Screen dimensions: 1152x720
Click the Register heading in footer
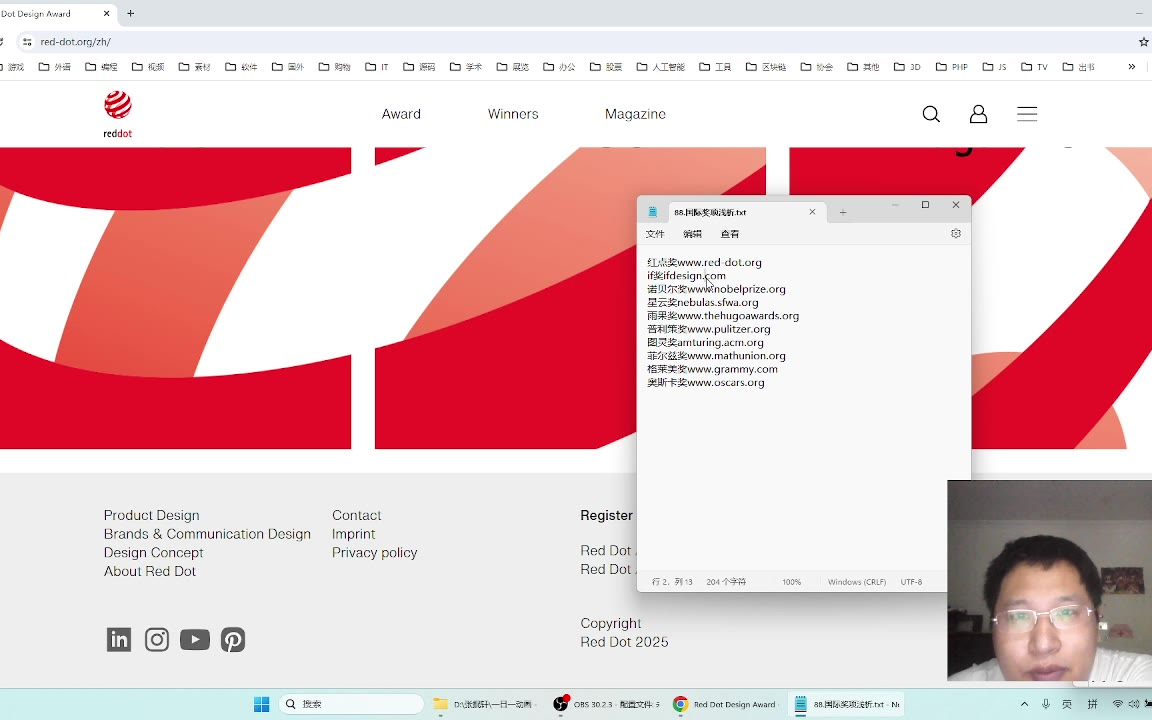[x=606, y=515]
